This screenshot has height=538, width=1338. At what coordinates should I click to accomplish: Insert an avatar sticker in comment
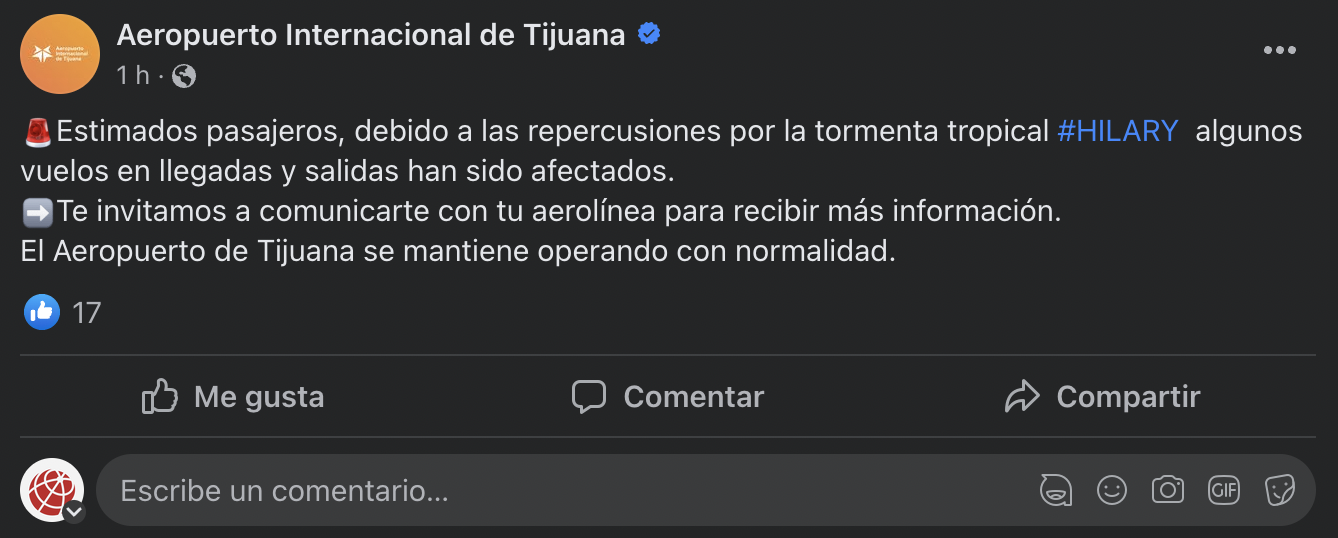tap(1056, 490)
